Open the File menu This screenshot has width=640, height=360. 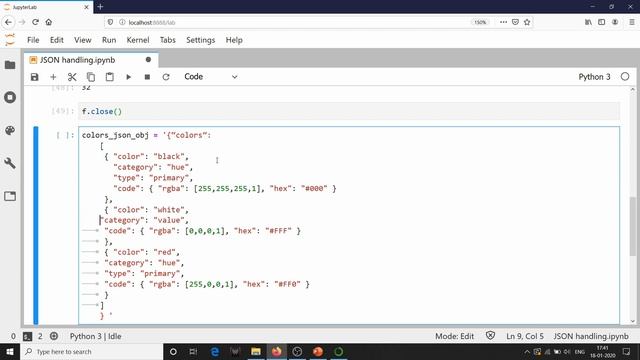click(33, 40)
